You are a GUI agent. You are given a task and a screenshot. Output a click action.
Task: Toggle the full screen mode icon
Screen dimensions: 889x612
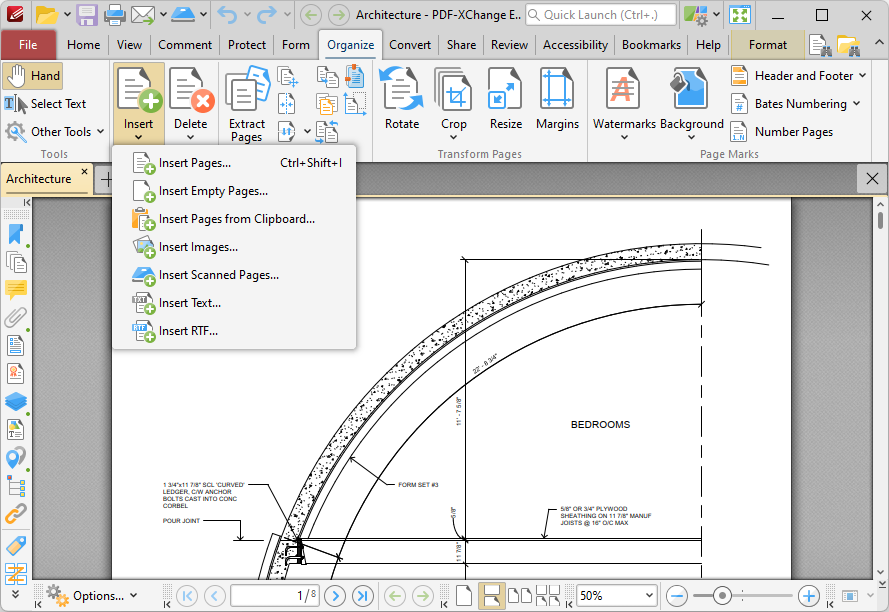740,15
